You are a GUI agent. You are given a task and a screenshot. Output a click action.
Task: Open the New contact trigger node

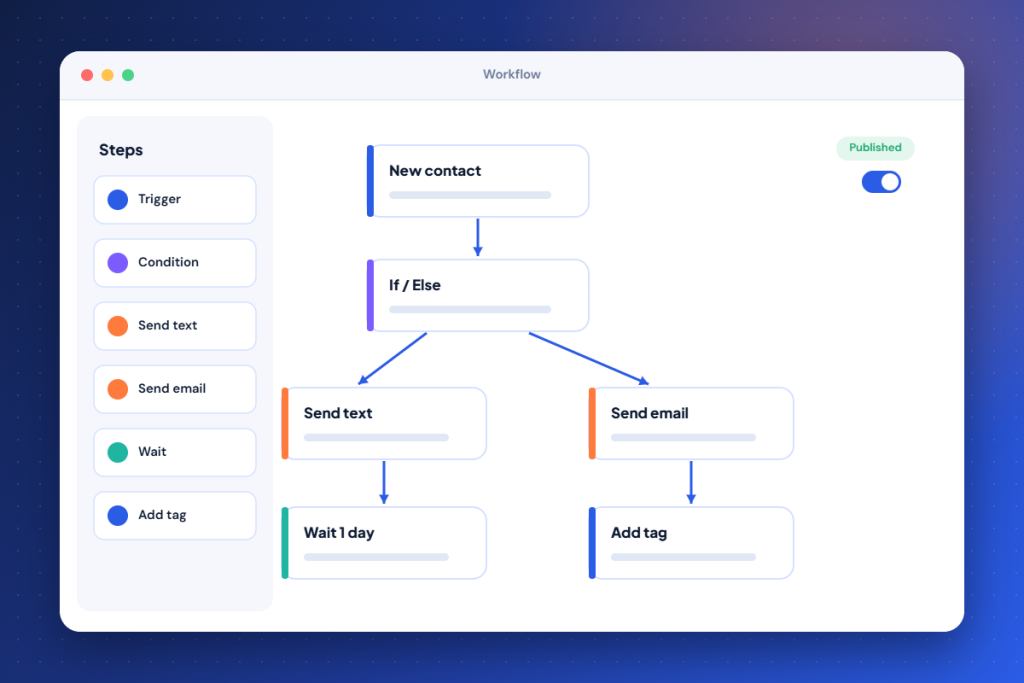[478, 181]
